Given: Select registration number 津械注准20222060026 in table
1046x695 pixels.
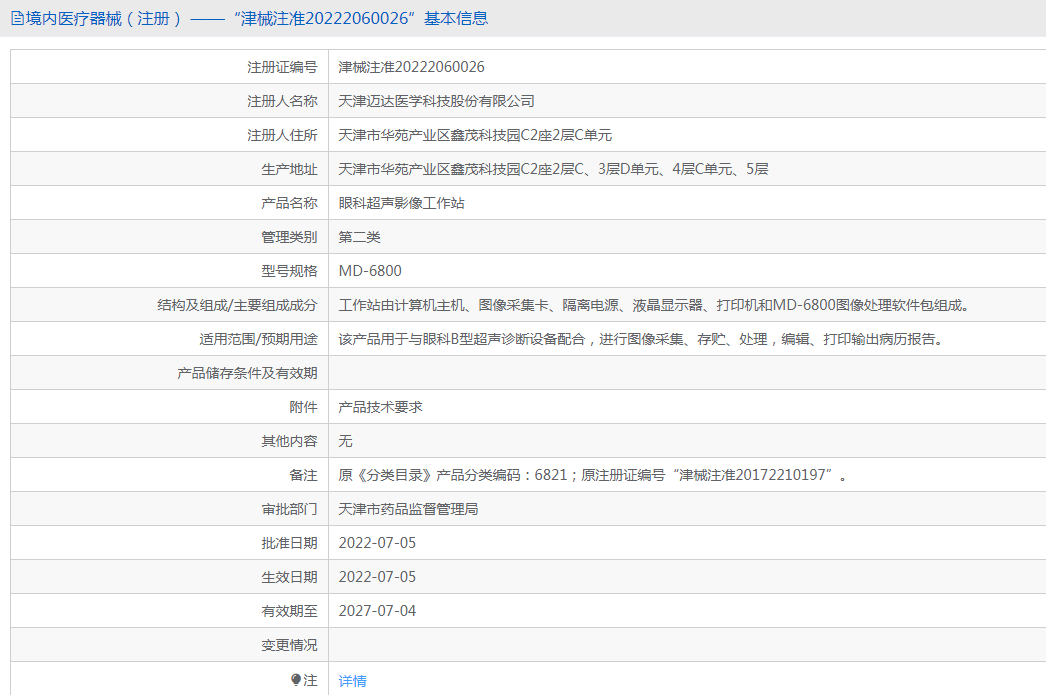Looking at the screenshot, I should (x=411, y=67).
